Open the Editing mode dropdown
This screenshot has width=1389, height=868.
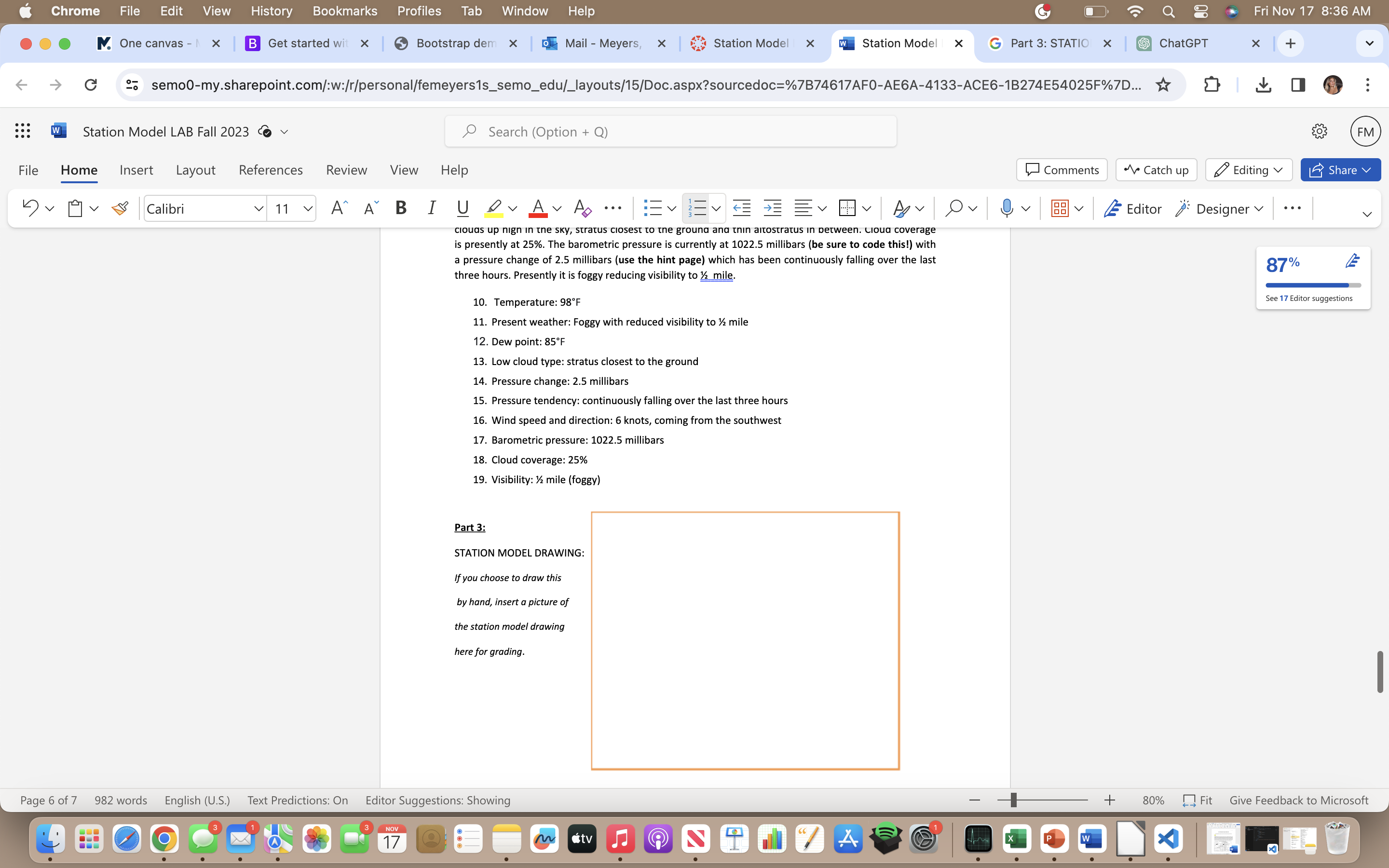pos(1248,170)
